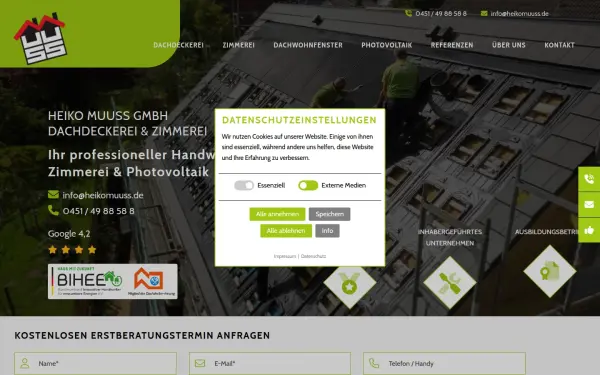Click the green envelope icon beside info@heikomuuss.de in hero
This screenshot has width=600, height=375.
53,195
